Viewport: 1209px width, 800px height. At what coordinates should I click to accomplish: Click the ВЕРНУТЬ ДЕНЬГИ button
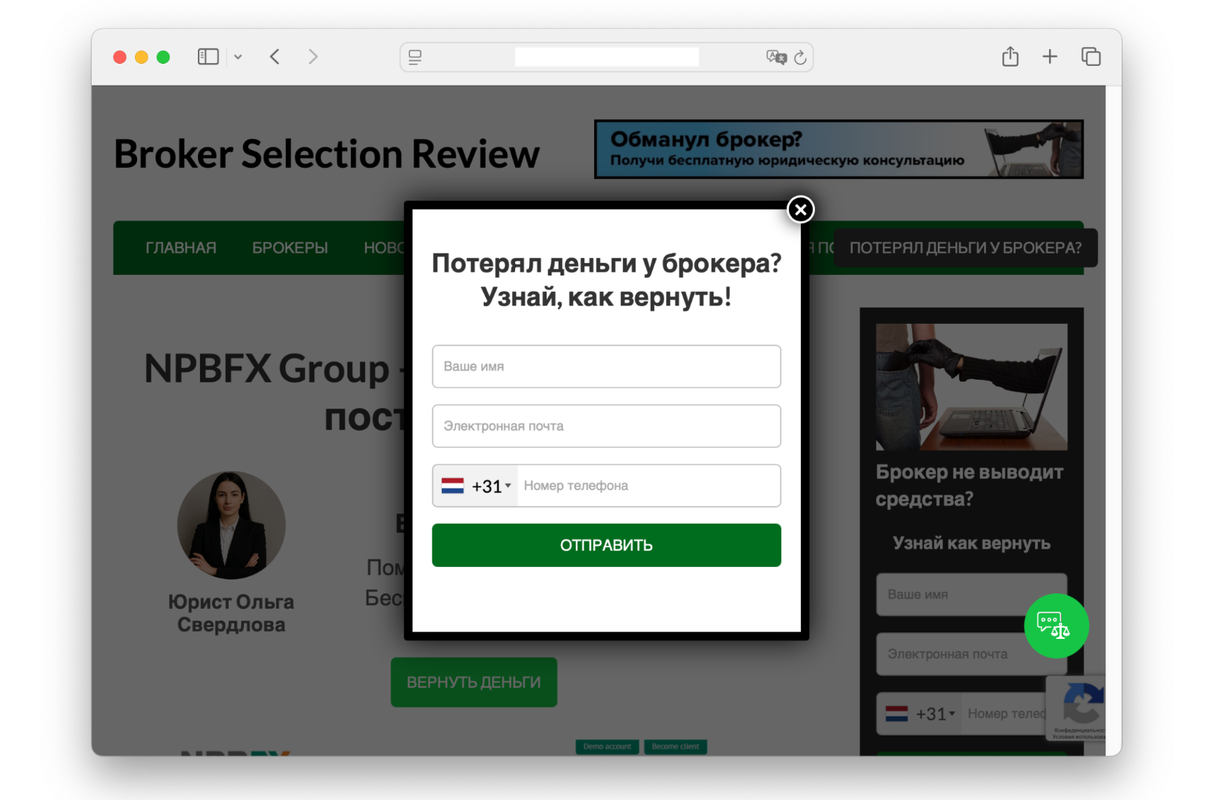point(473,682)
